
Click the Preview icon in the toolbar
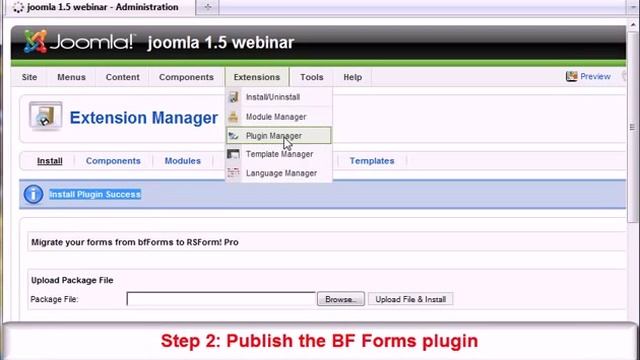click(x=571, y=76)
